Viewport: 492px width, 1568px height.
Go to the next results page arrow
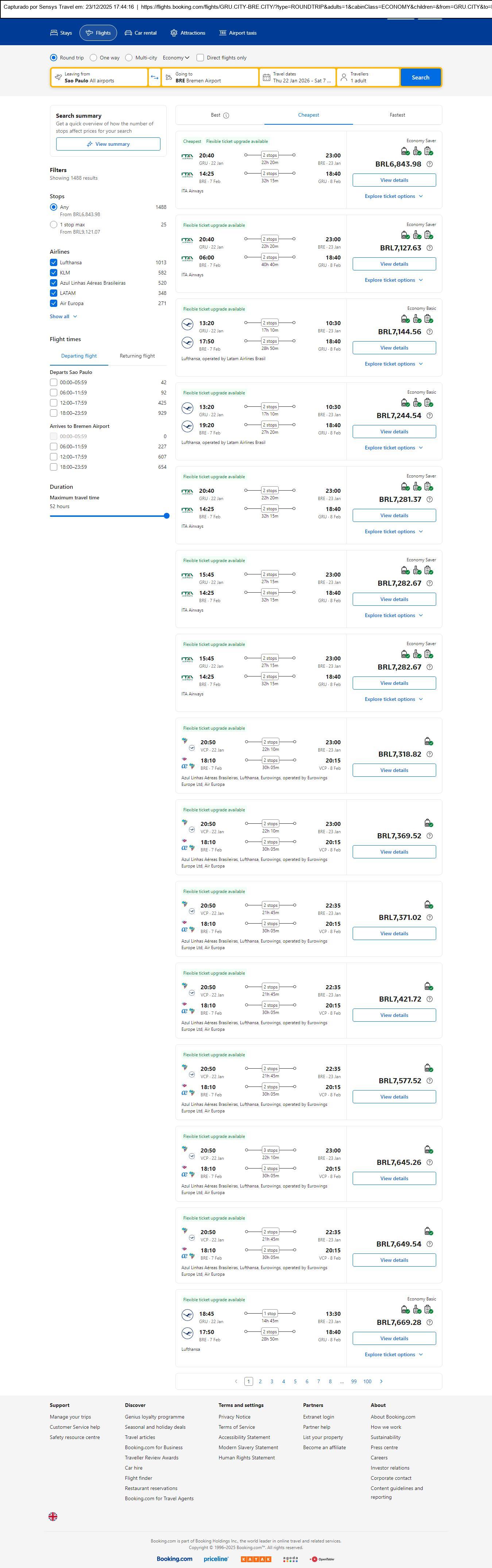click(382, 1381)
